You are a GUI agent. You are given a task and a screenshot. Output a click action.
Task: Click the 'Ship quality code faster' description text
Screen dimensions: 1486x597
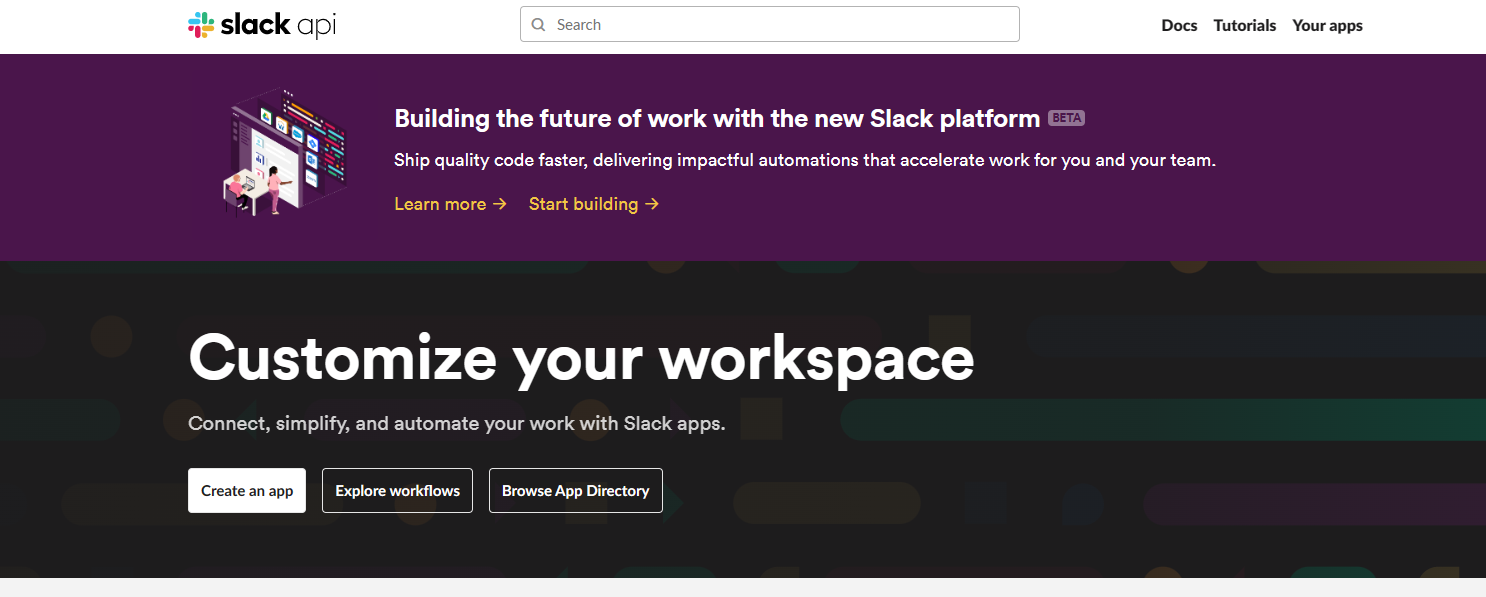tap(805, 160)
